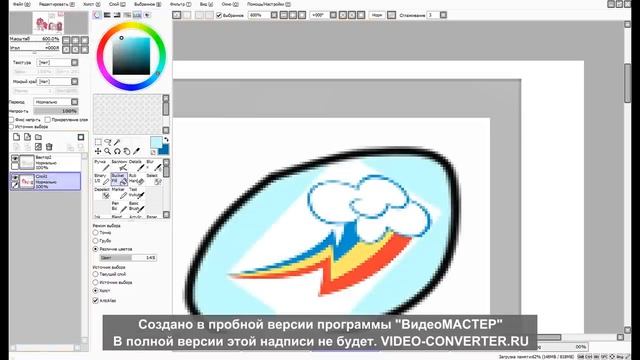Toggle the AntiAlias checkbox
The image size is (640, 360).
coord(96,300)
